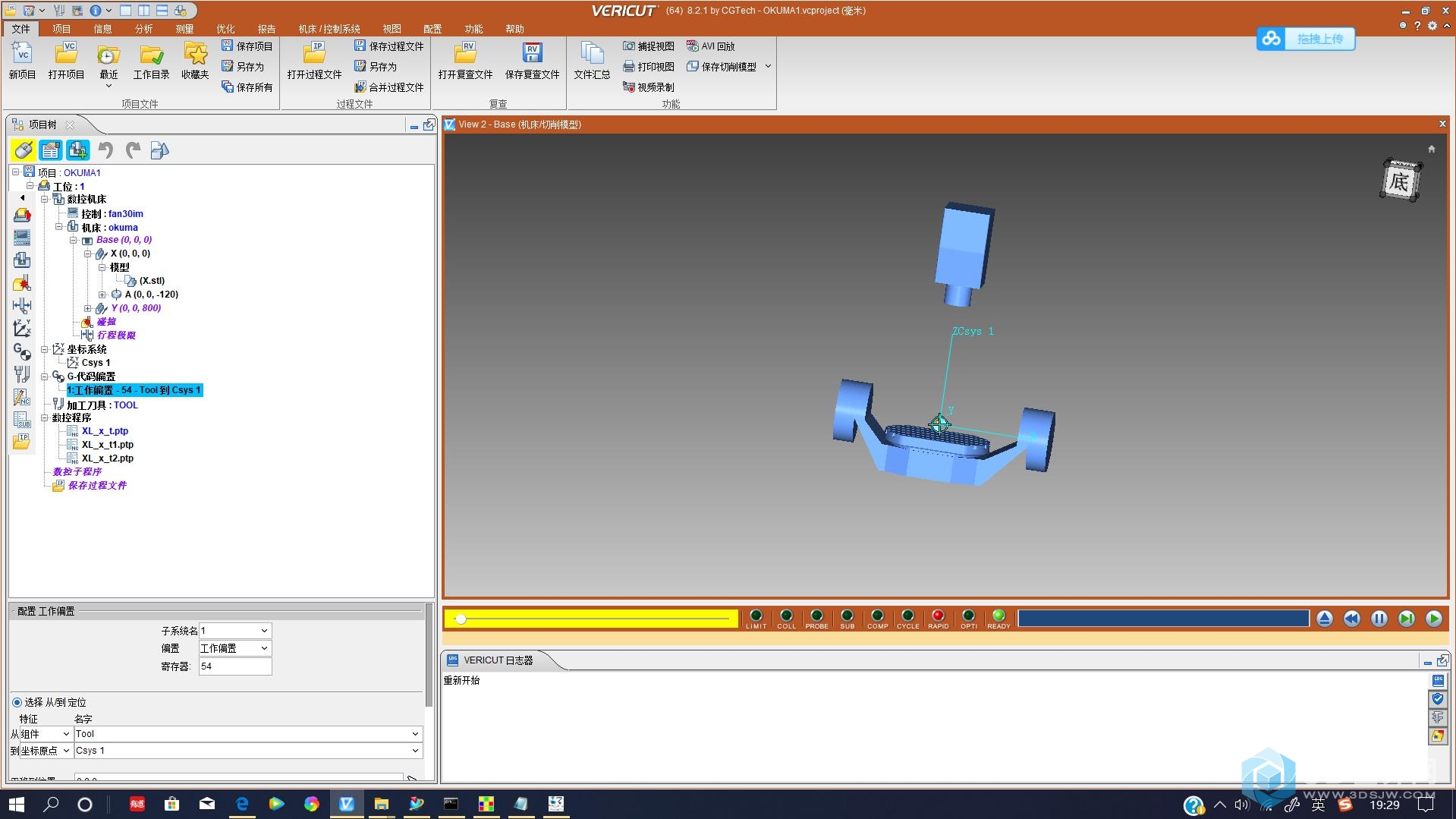Click 保存过程文件 button
The width and height of the screenshot is (1456, 819).
tap(389, 46)
